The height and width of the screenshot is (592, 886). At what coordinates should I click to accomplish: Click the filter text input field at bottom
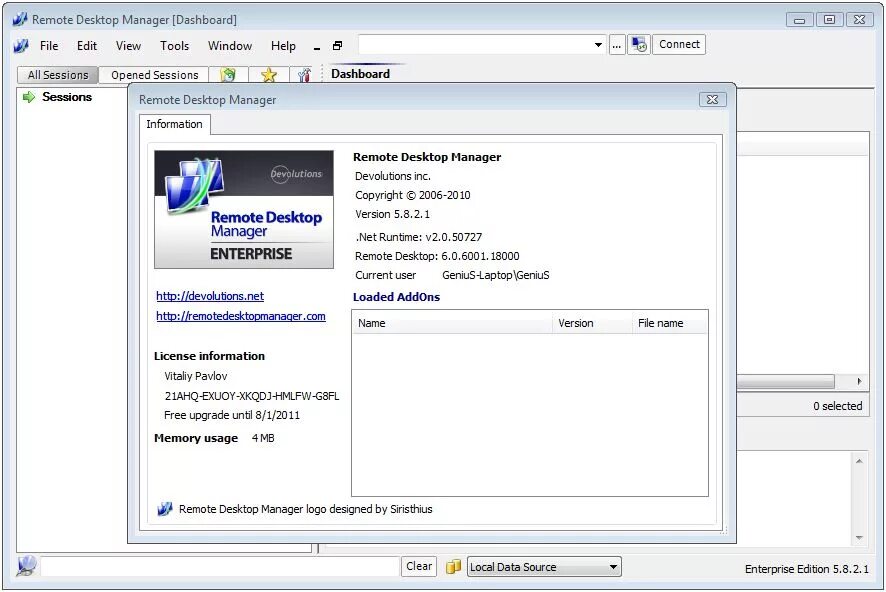coord(220,567)
